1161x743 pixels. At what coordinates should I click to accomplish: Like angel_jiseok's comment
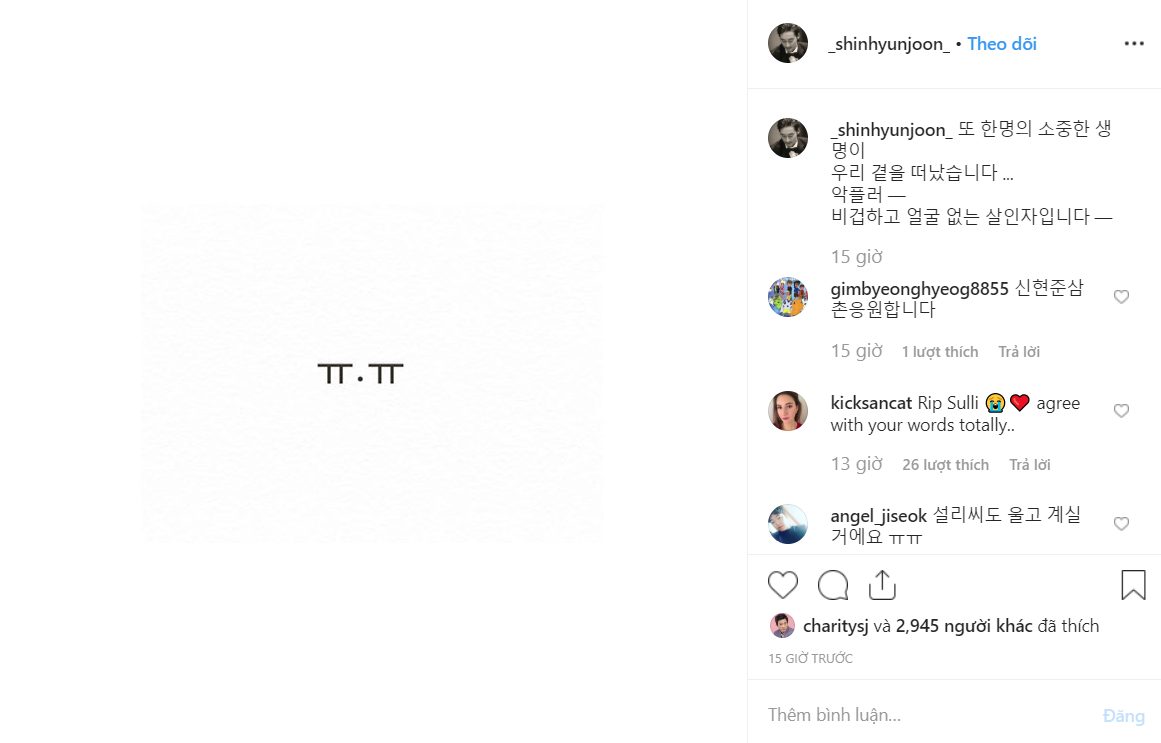click(x=1121, y=524)
